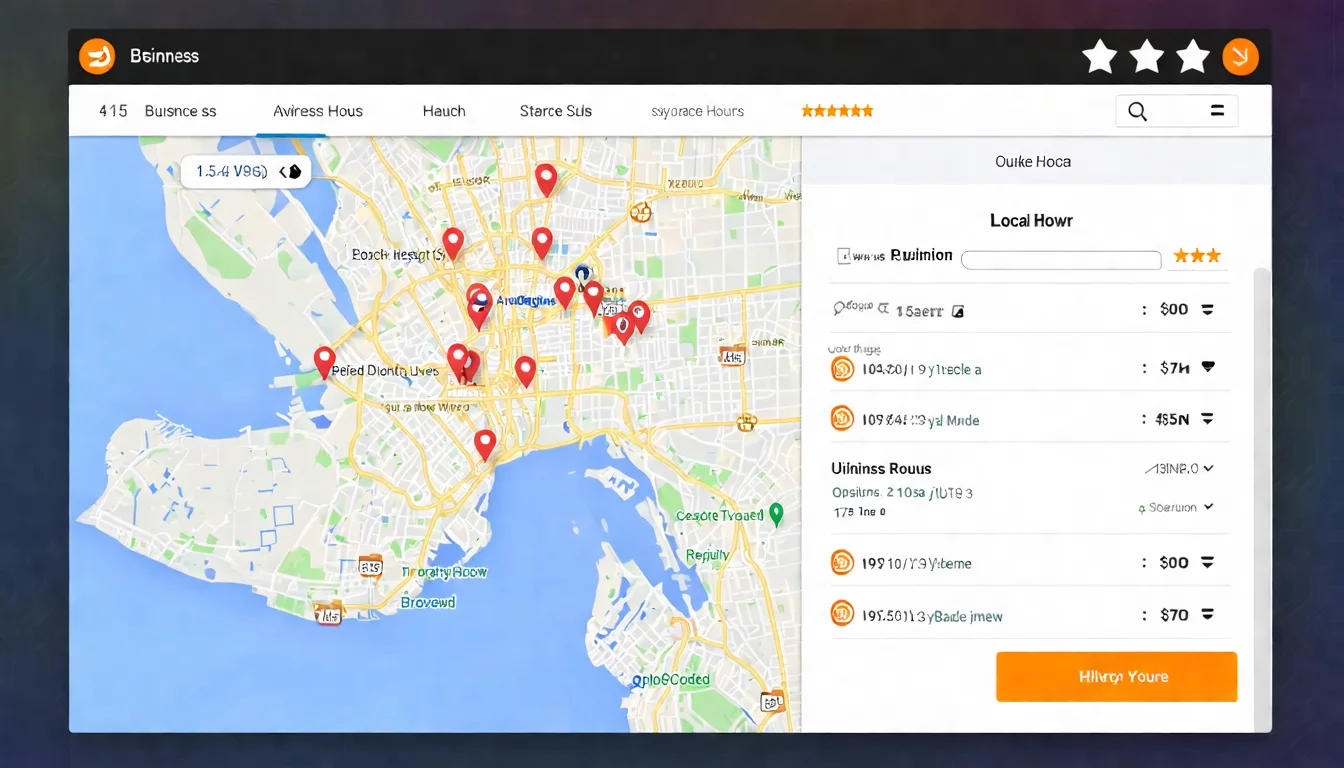This screenshot has width=1344, height=768.
Task: Click the orange circle icon on the 195.5013 yBade jmew row
Action: (x=842, y=615)
